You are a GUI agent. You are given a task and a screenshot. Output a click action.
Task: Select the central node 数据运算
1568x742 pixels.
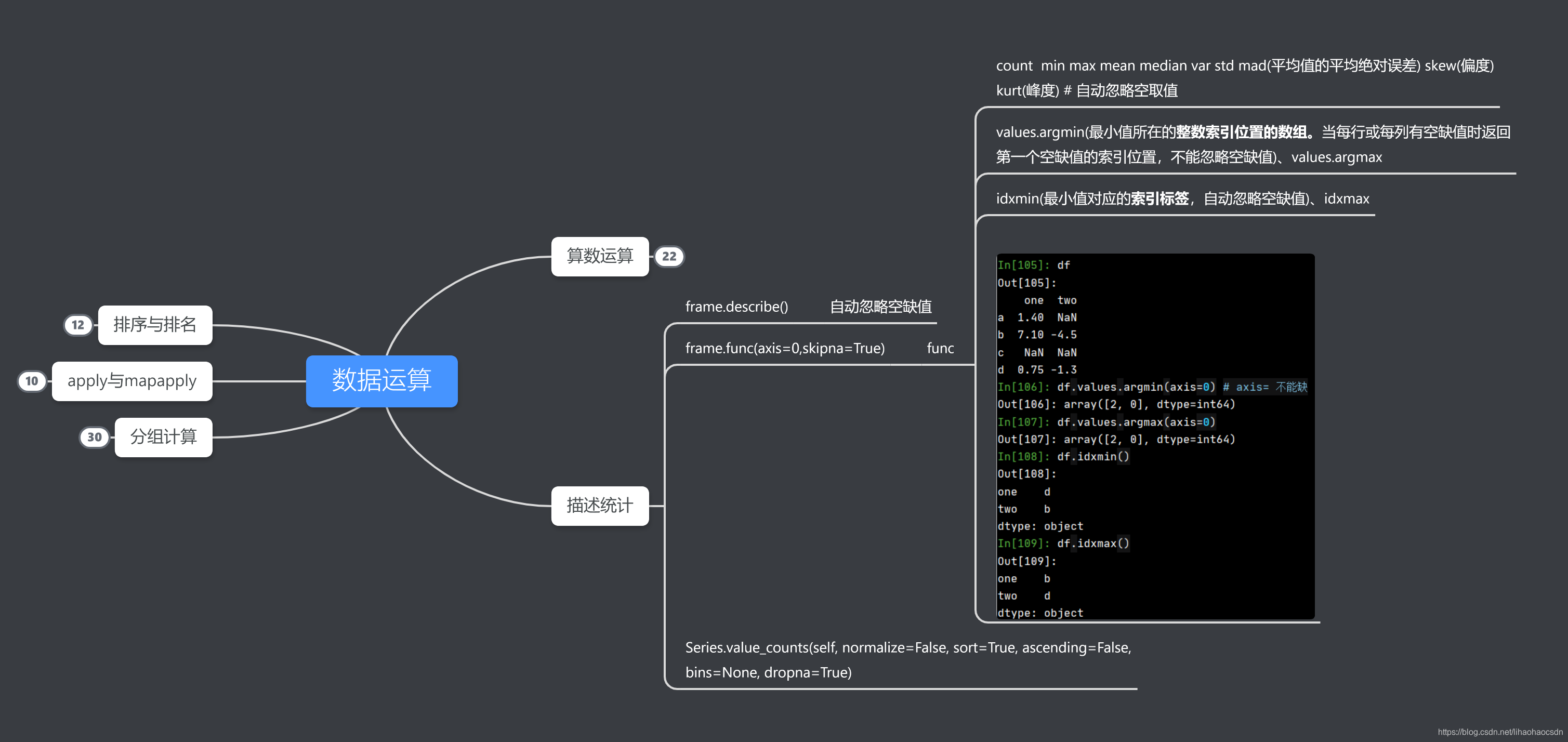pyautogui.click(x=381, y=381)
